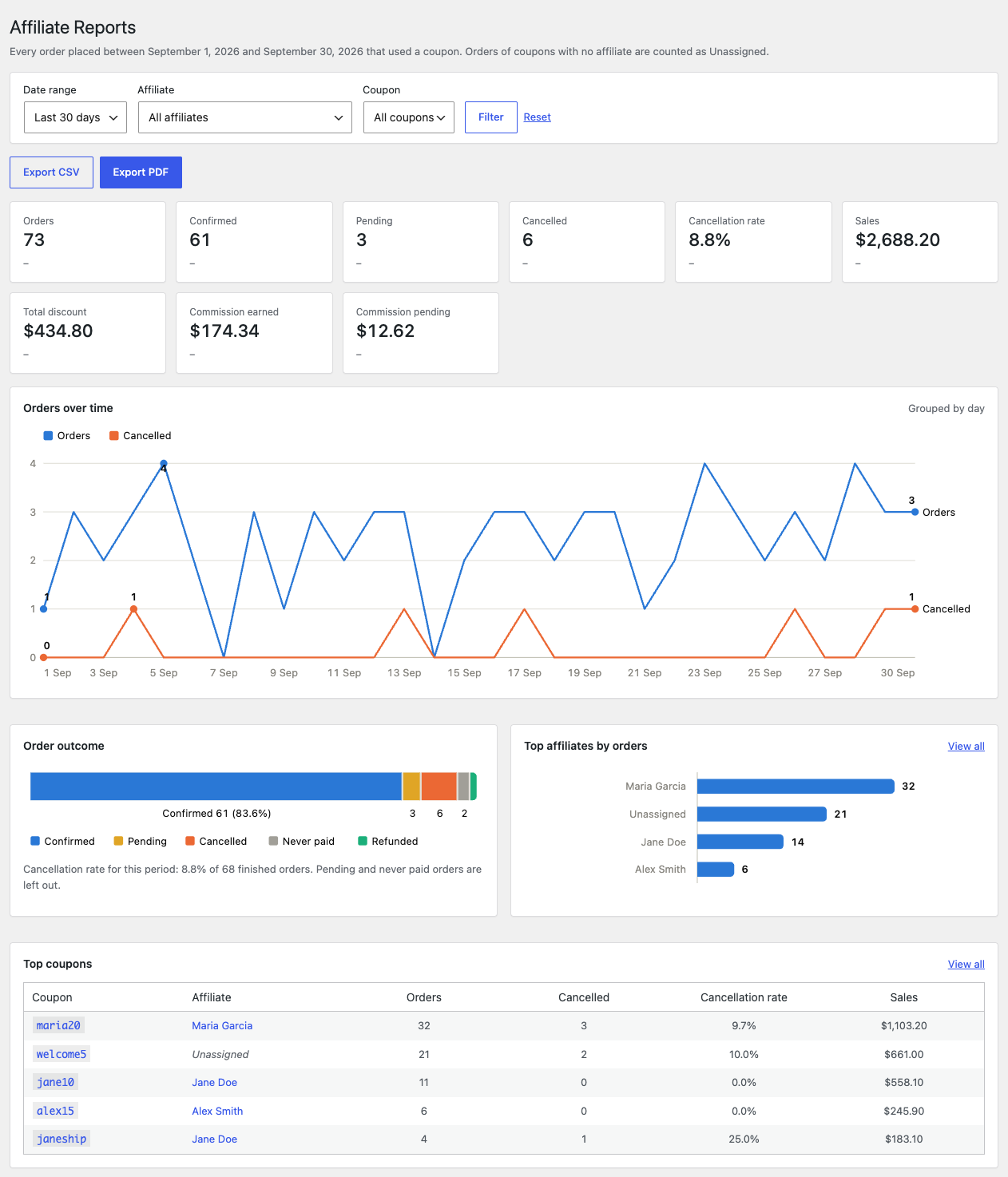The width and height of the screenshot is (1008, 1177).
Task: Open Jane Doe affiliate in jane10 row
Action: click(215, 1082)
